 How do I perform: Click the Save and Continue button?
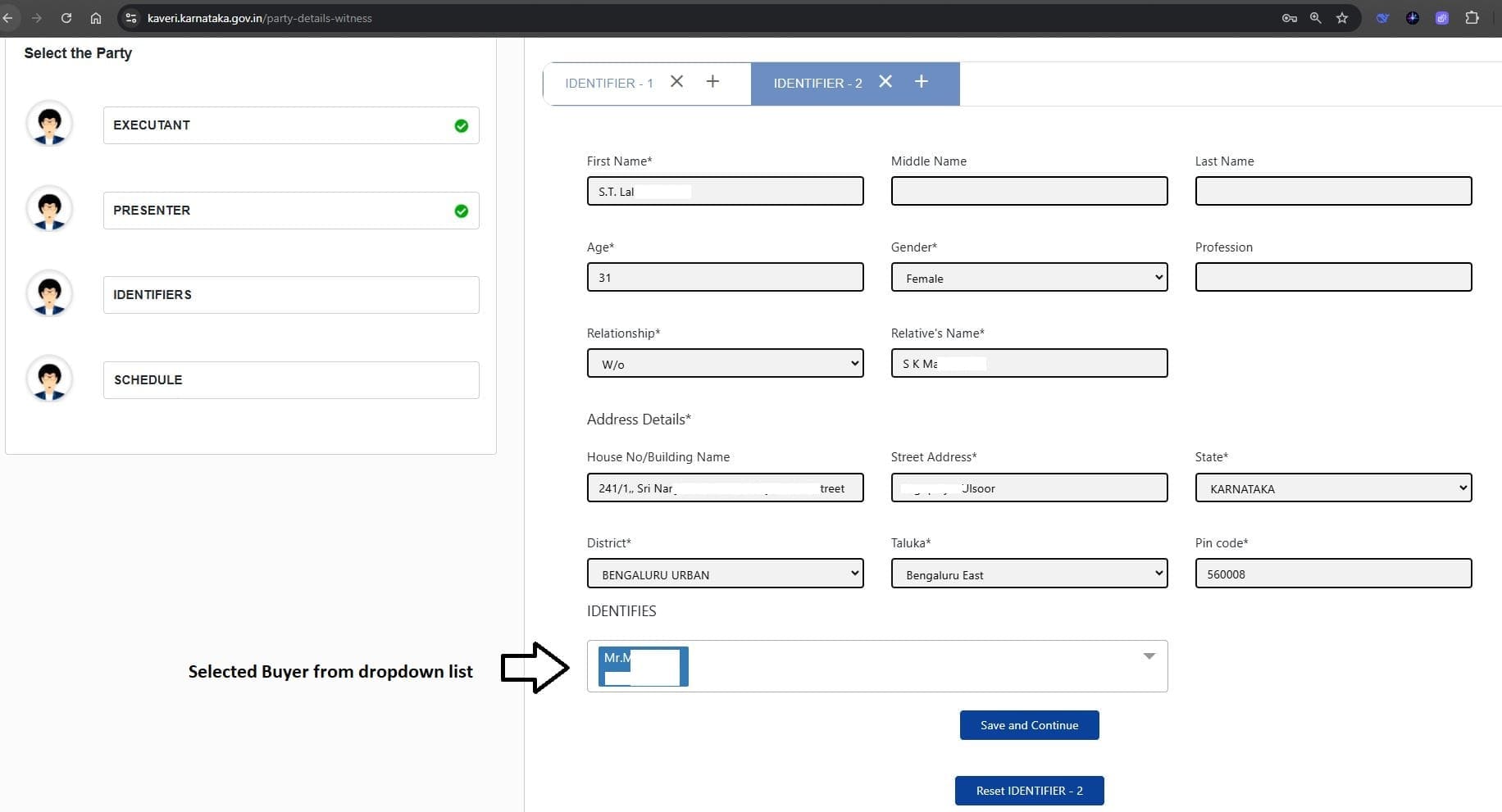[1029, 725]
